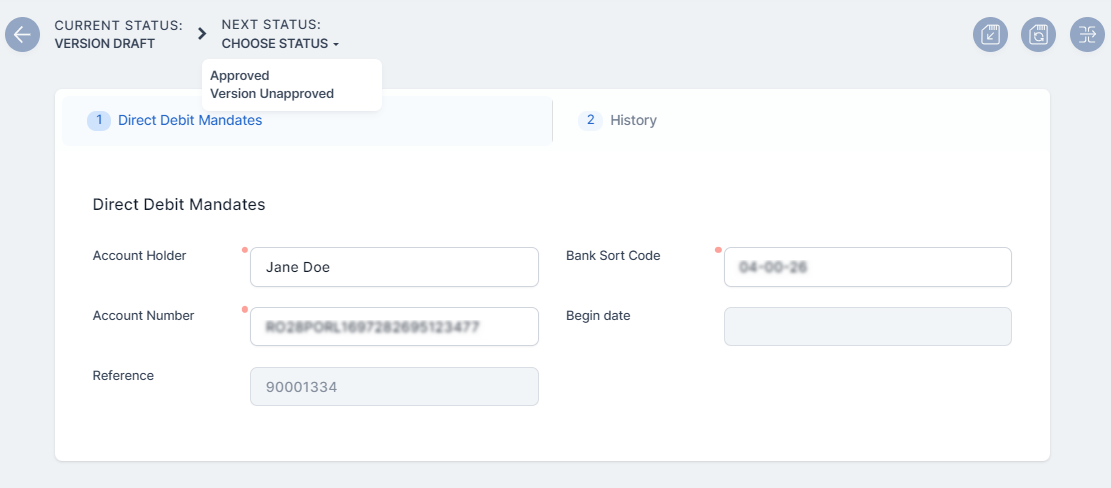Viewport: 1111px width, 488px height.
Task: Click the Direct Debit Mandates section heading
Action: point(179,204)
